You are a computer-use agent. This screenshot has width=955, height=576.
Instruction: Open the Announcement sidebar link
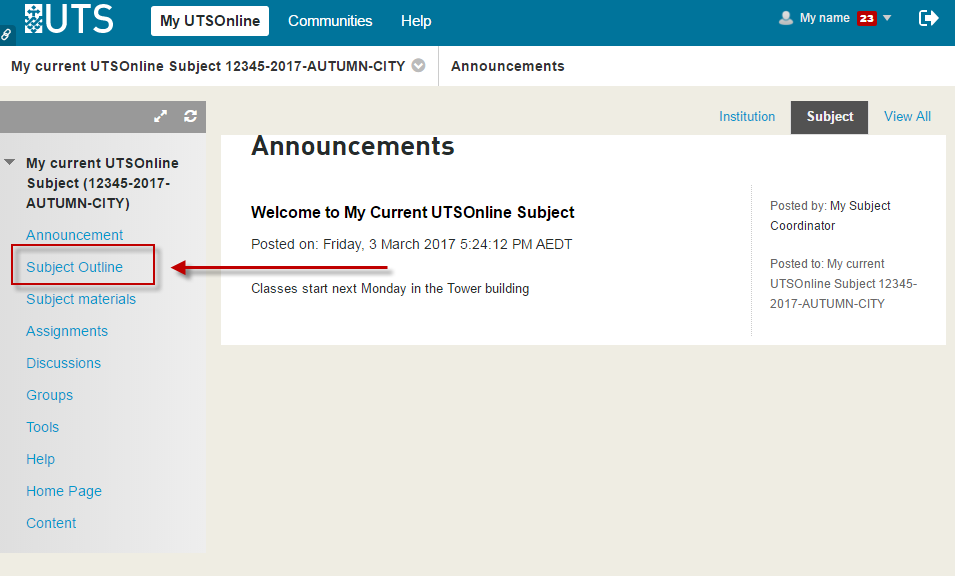tap(74, 235)
